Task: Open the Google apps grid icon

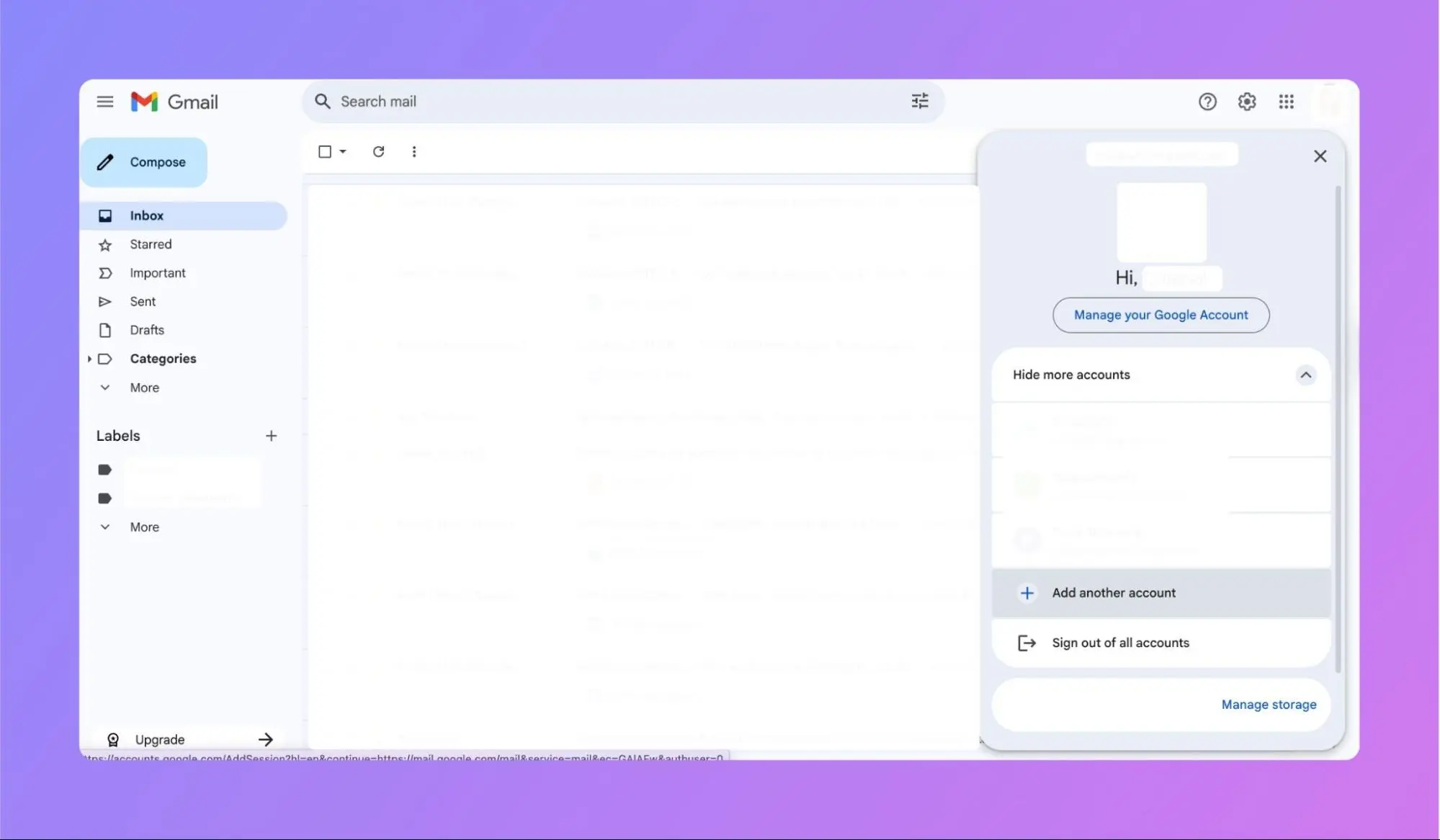Action: pos(1287,101)
